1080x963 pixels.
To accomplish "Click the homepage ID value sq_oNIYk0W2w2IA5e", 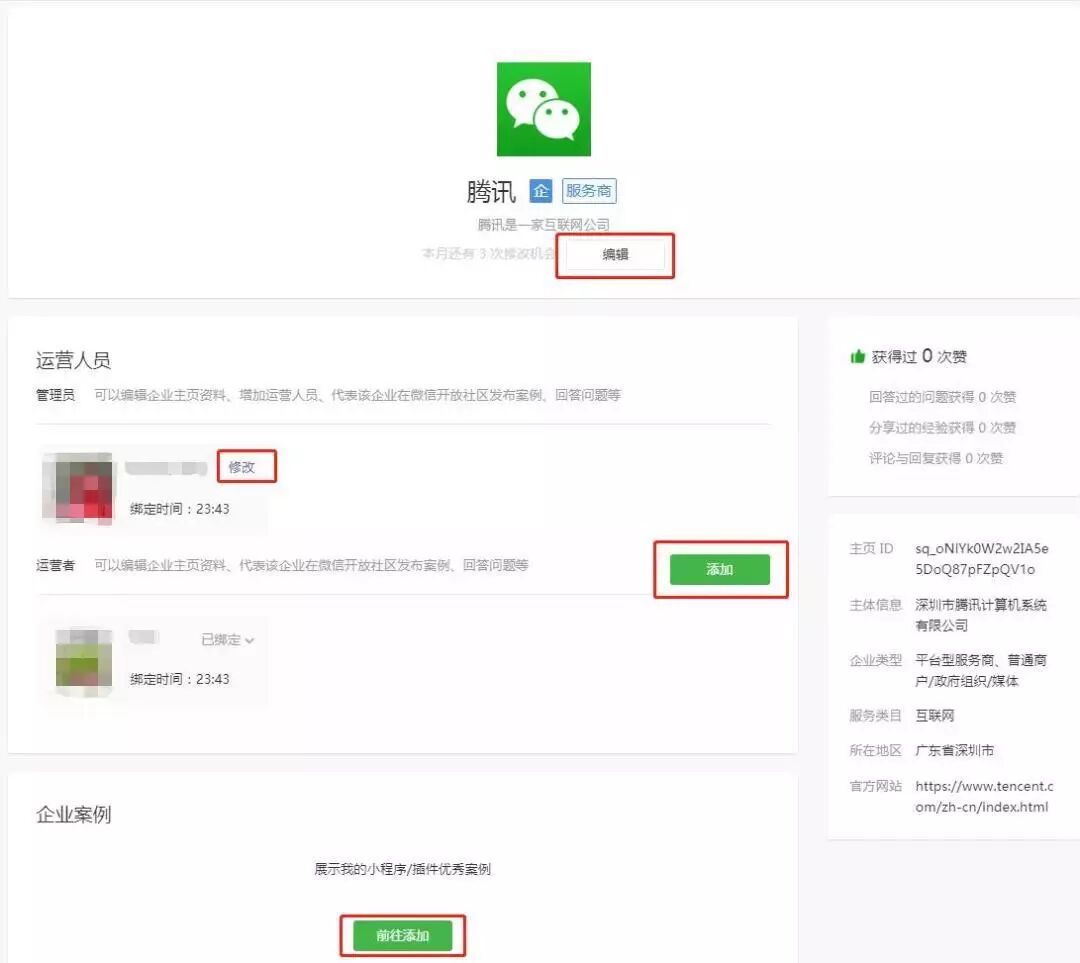I will (982, 559).
